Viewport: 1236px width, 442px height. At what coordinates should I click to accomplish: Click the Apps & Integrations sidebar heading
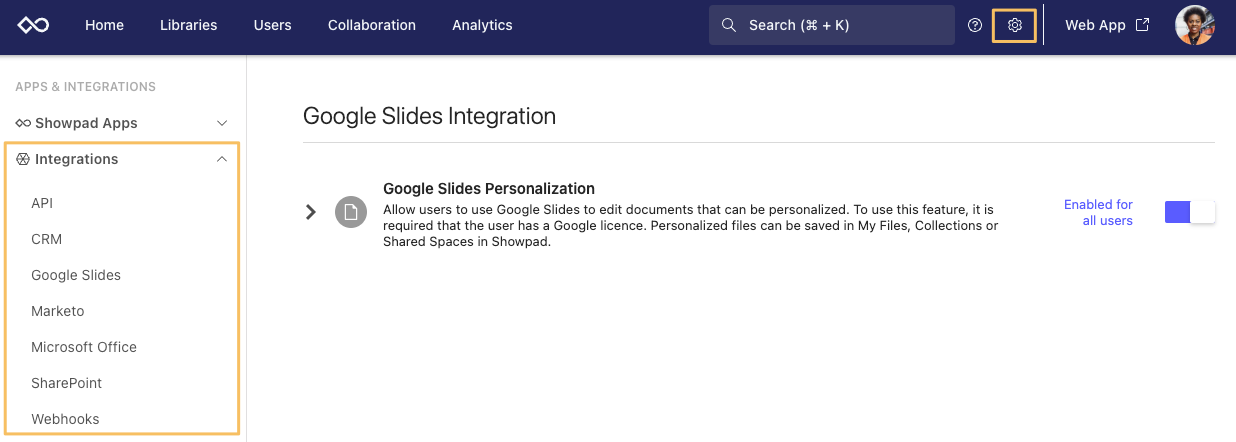(x=86, y=87)
